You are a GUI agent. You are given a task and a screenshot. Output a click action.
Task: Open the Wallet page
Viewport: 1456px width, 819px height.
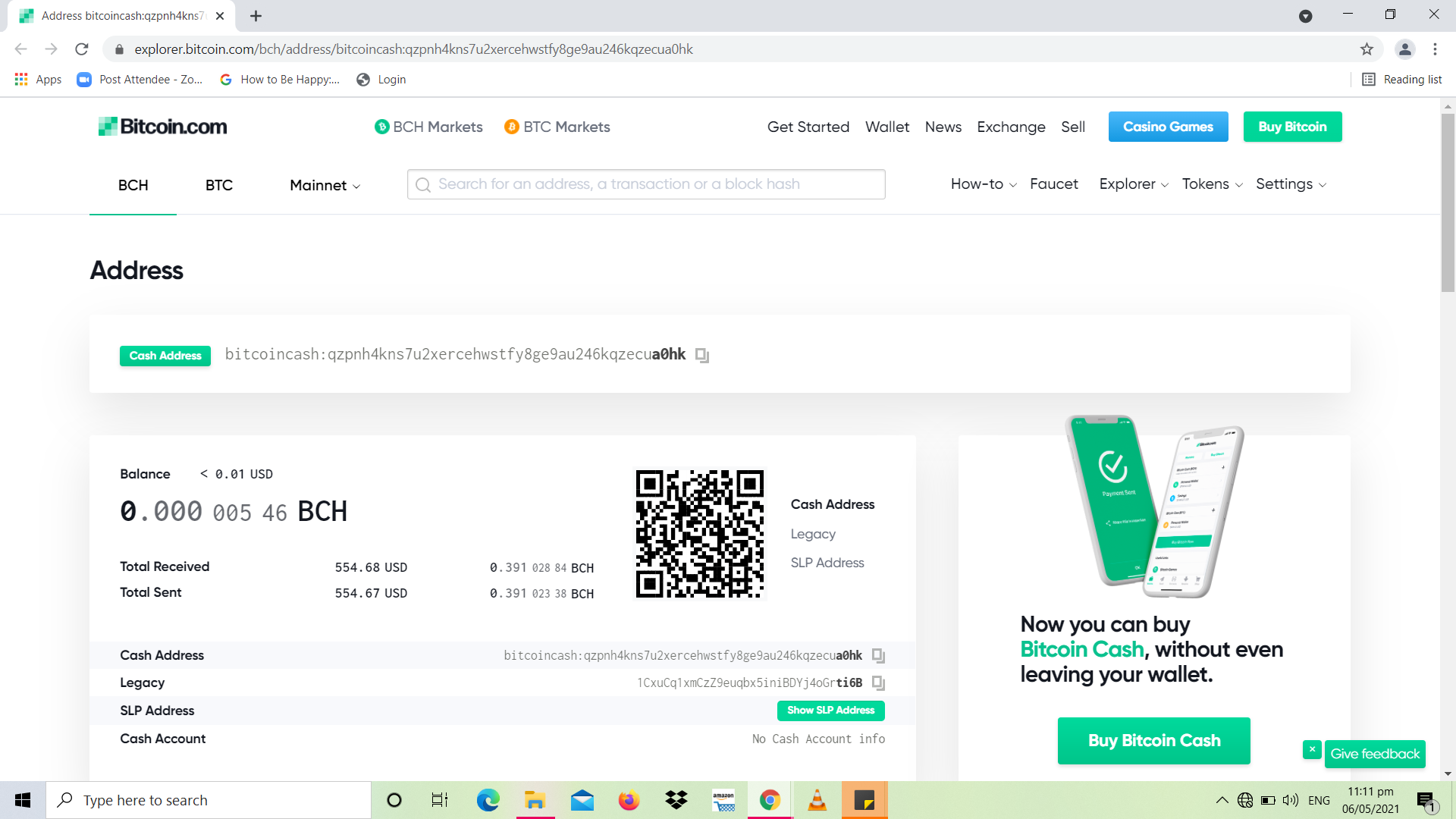887,127
